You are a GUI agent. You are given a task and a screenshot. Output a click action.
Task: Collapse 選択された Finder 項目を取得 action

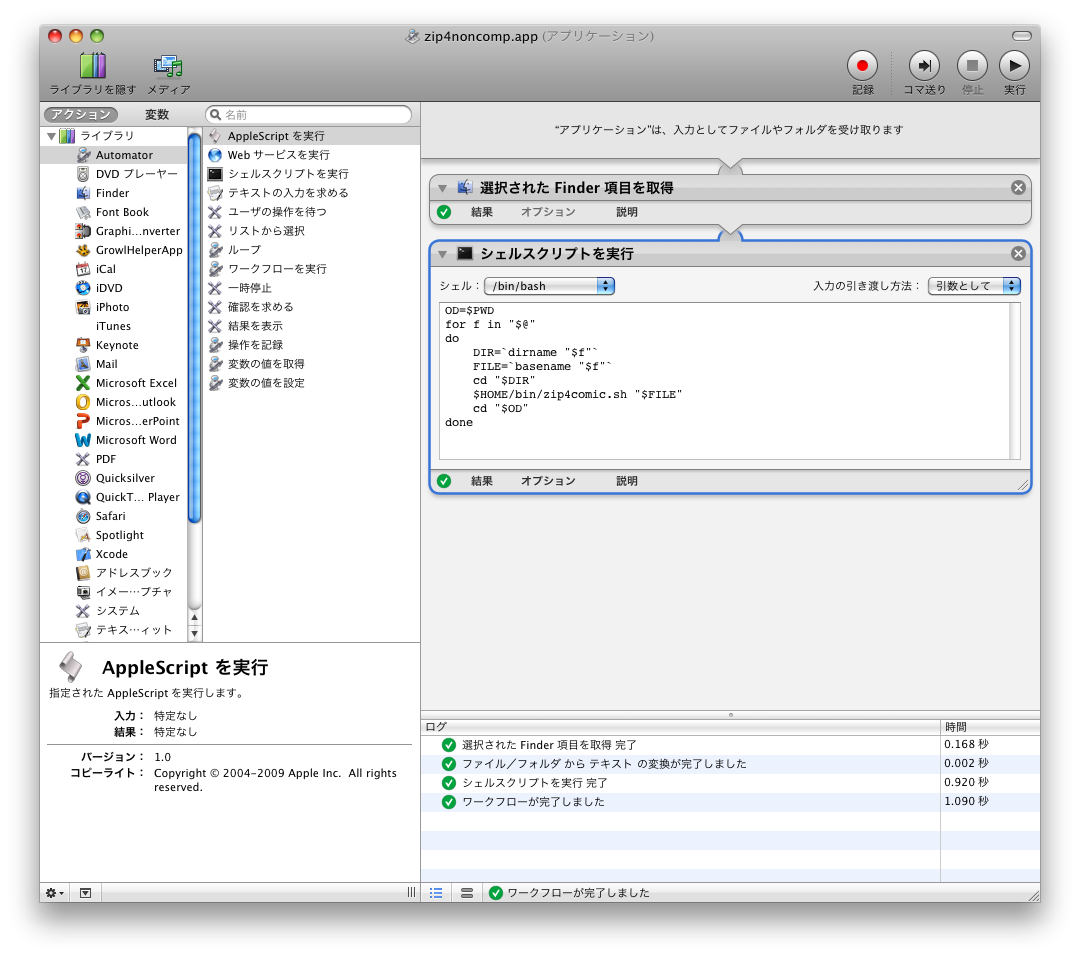[443, 188]
